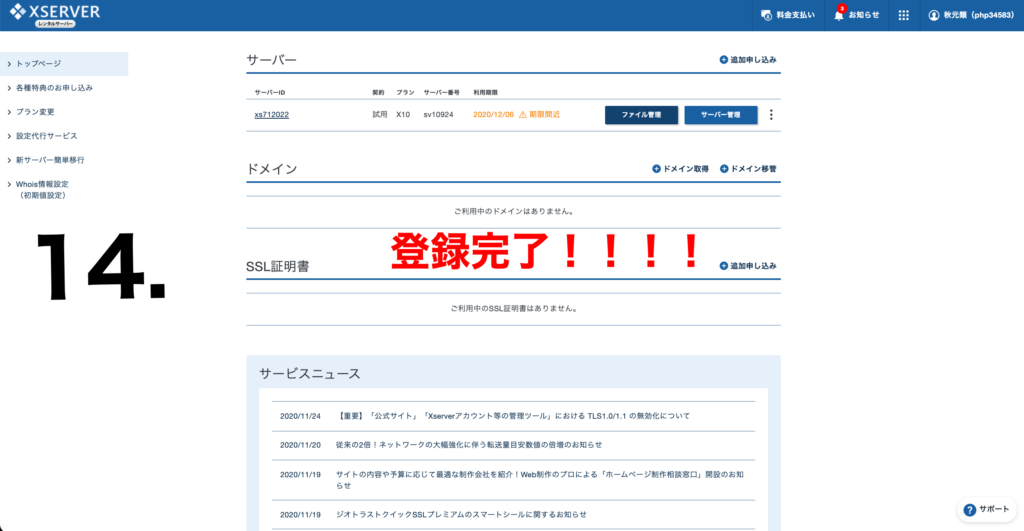Click 追加申し込み plus icon in サーバー section
1024x531 pixels.
724,60
